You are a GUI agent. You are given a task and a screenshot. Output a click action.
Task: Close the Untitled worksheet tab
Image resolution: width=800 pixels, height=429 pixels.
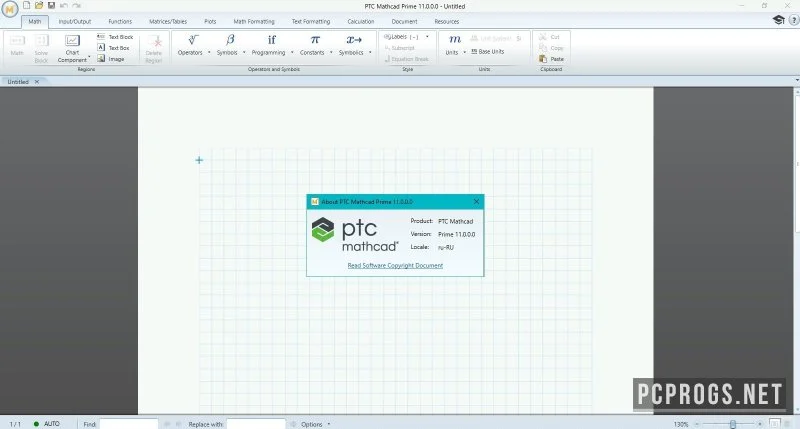pyautogui.click(x=37, y=82)
